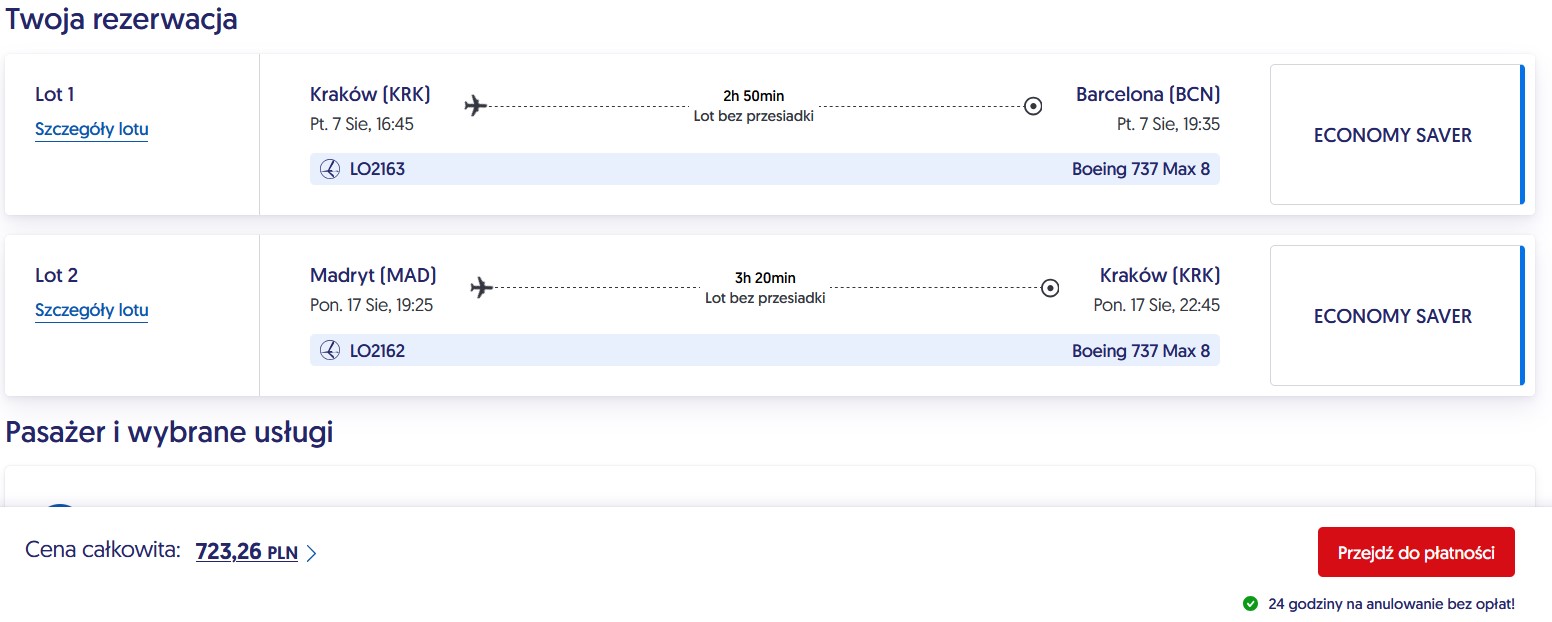Click the airplane icon next to Kraków (KRK)
The image size is (1552, 622).
[x=476, y=105]
